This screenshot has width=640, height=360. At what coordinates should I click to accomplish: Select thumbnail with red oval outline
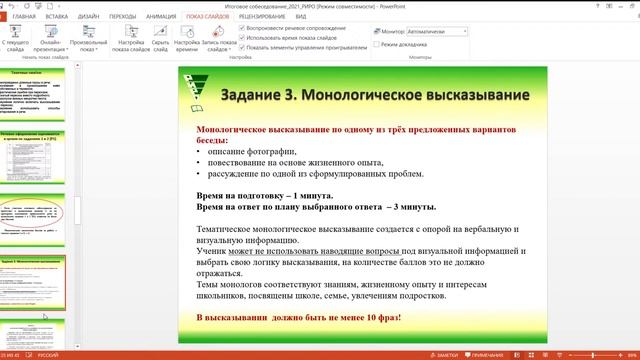(x=32, y=220)
